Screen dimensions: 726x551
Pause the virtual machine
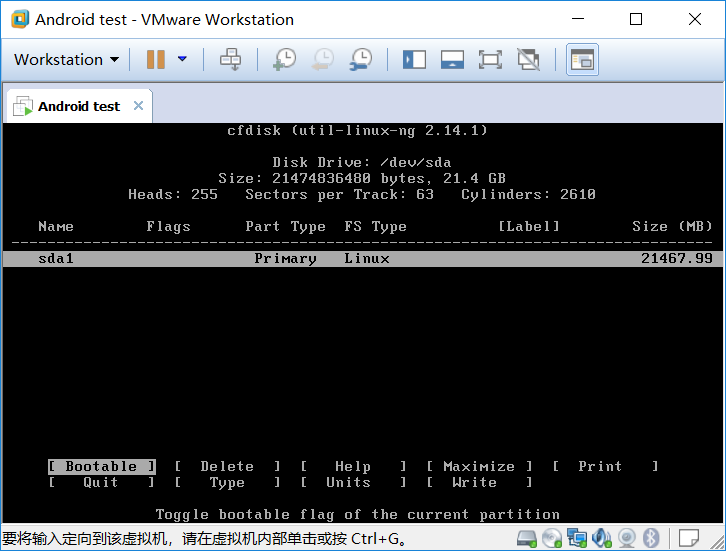156,60
